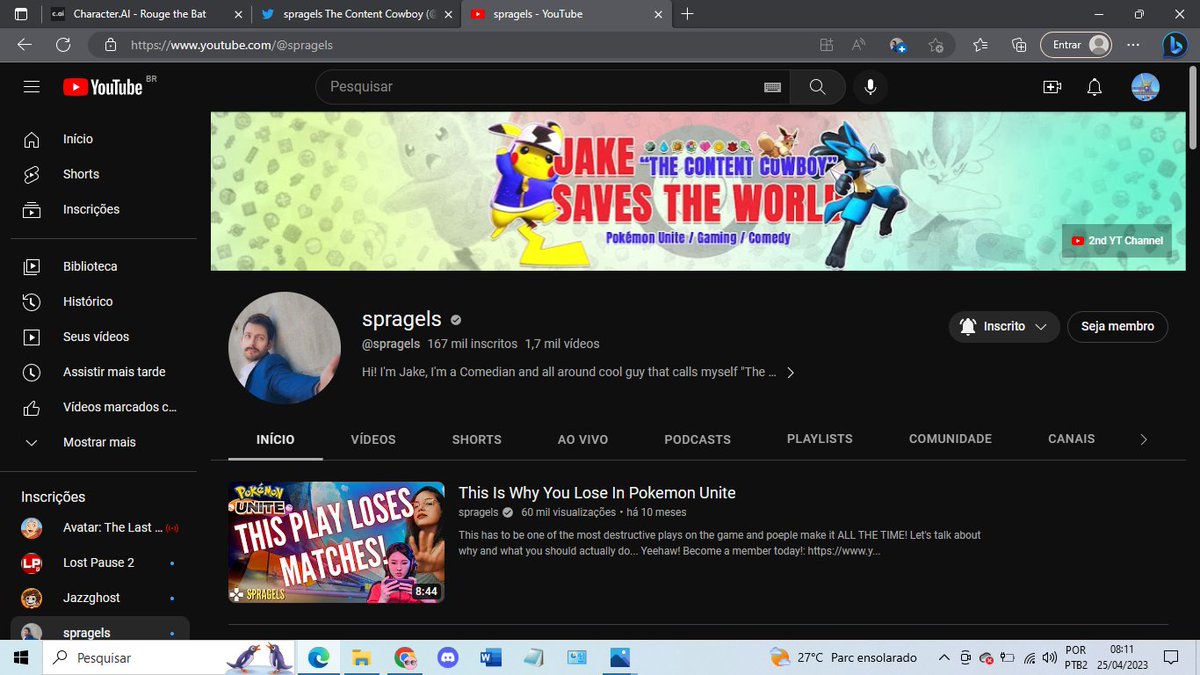Image resolution: width=1200 pixels, height=675 pixels.
Task: Switch to the AO VIVO tab
Action: 583,439
